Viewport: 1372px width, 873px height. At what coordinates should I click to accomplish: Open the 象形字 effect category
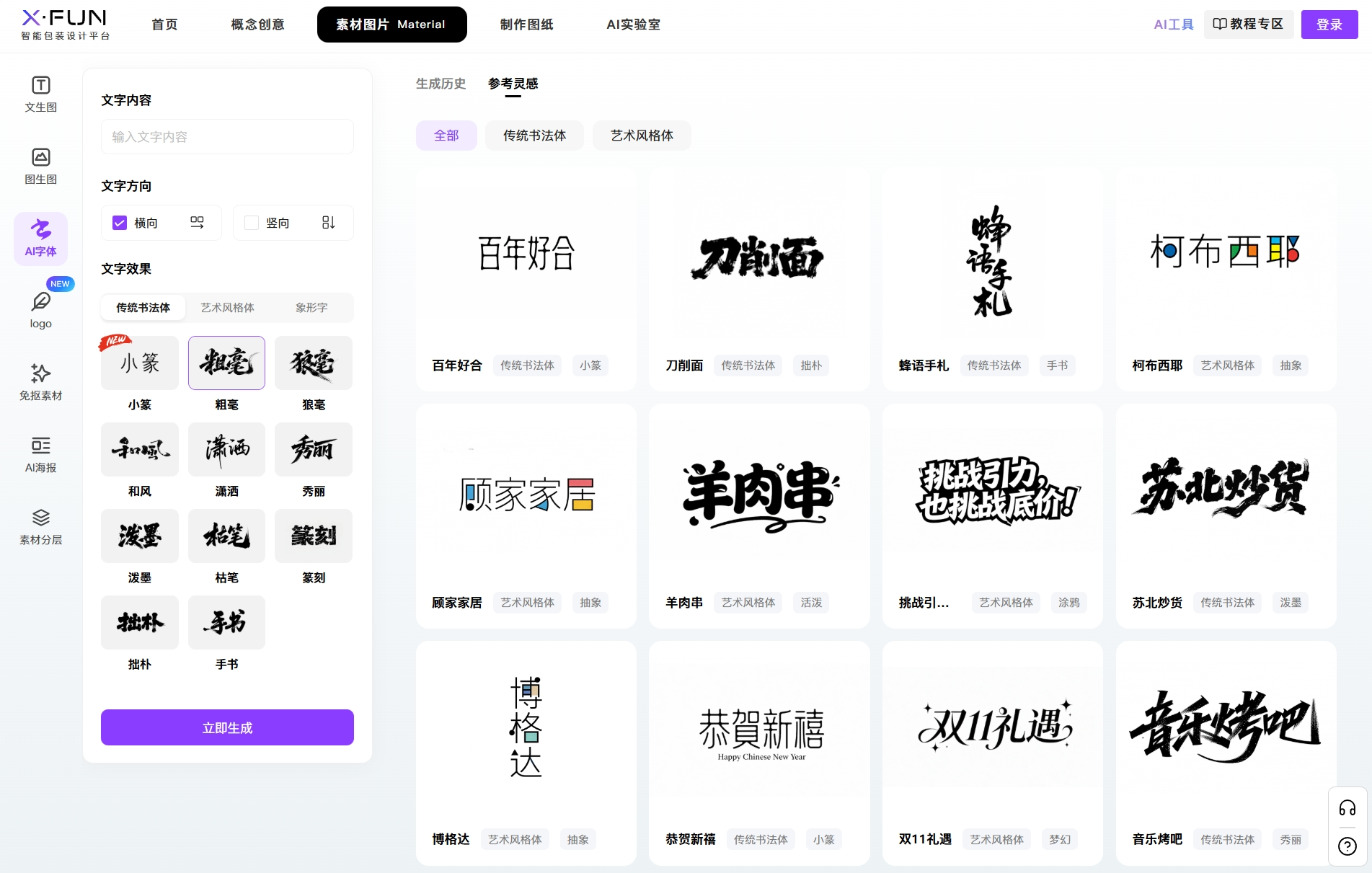tap(312, 308)
